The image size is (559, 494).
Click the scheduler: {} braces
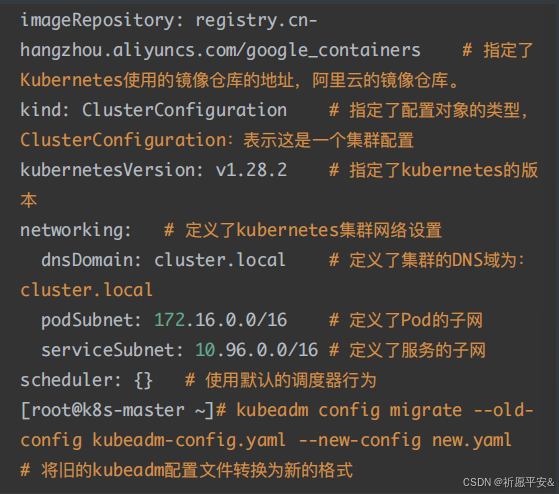pyautogui.click(x=144, y=380)
